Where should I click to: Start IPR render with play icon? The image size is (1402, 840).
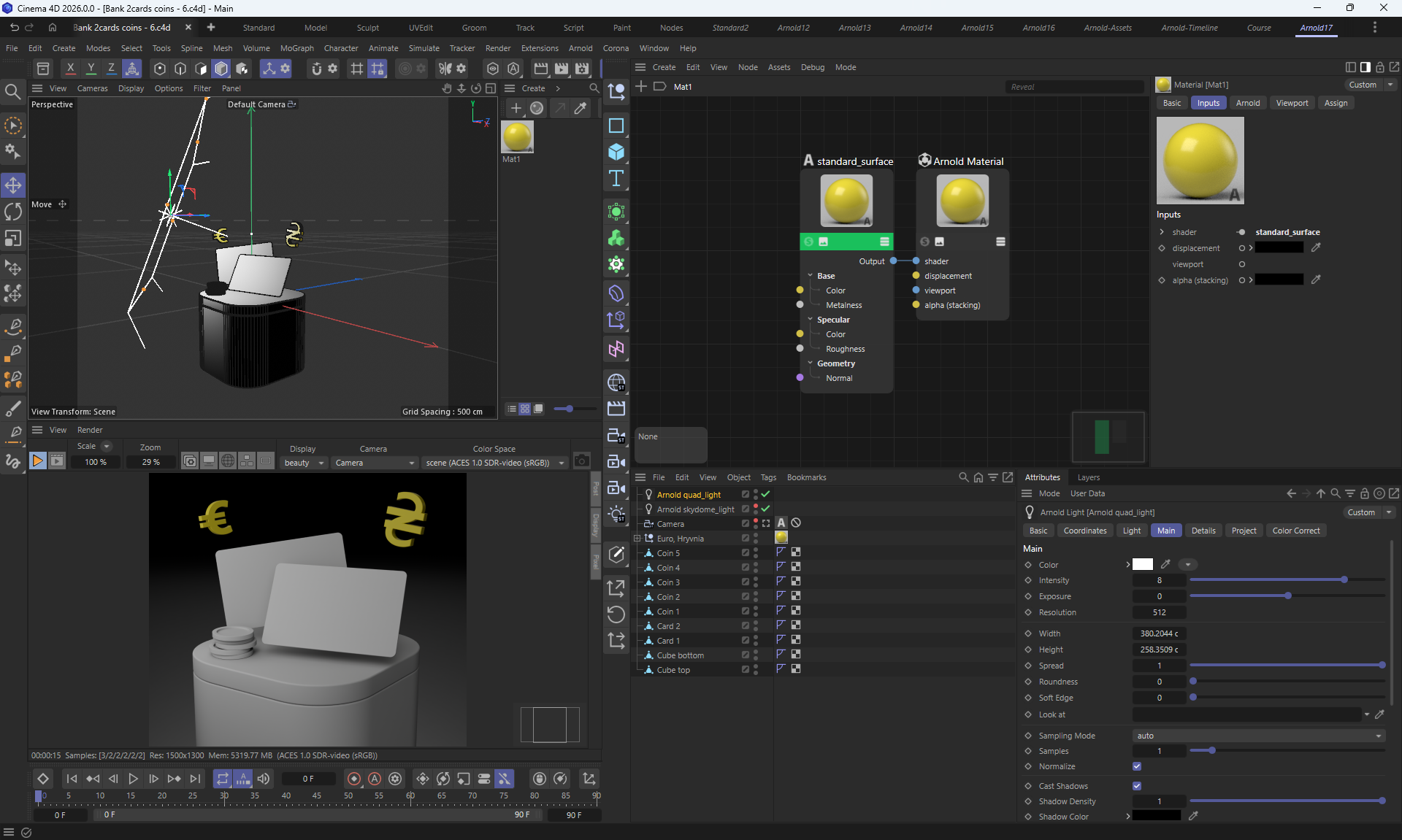click(x=37, y=461)
